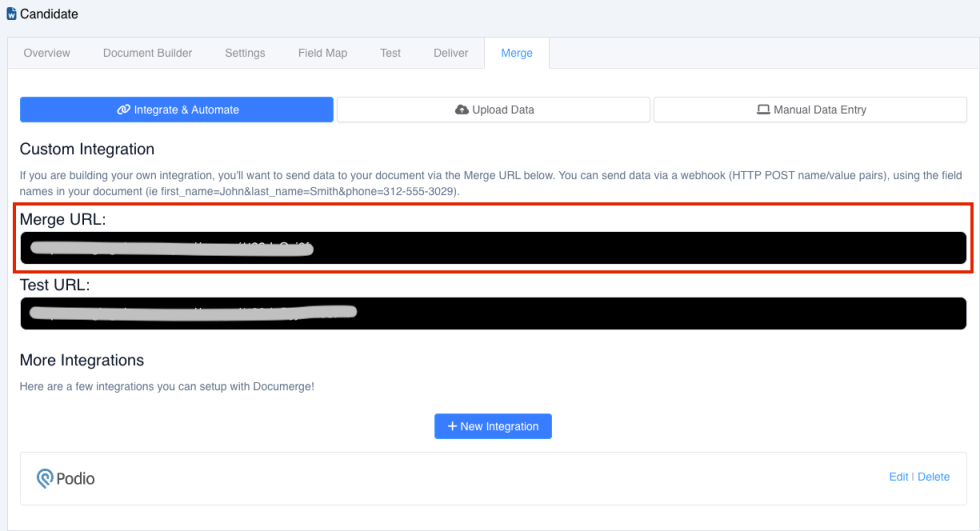The image size is (980, 531).
Task: Click the Podio logo icon
Action: (44, 479)
